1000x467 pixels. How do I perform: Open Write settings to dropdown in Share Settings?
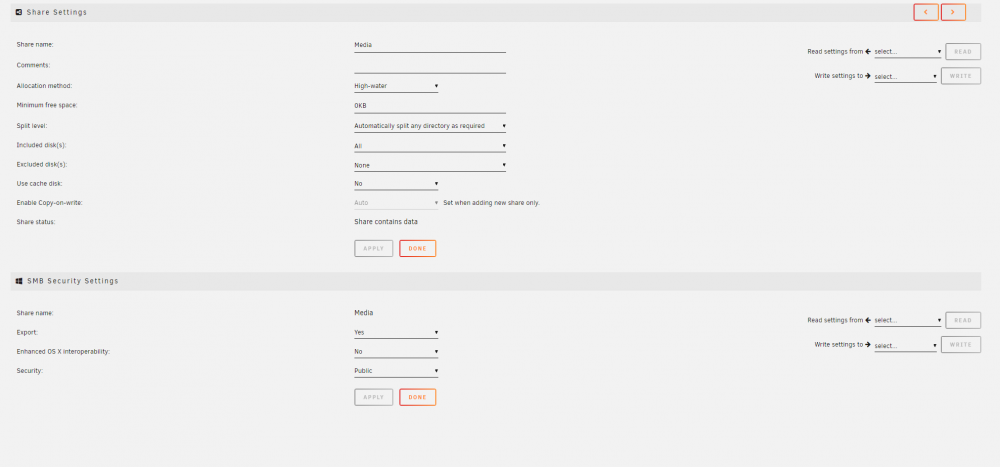pyautogui.click(x=905, y=77)
